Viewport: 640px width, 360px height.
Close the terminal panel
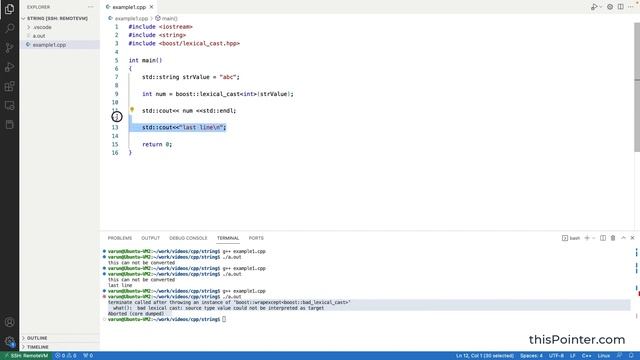click(x=632, y=238)
